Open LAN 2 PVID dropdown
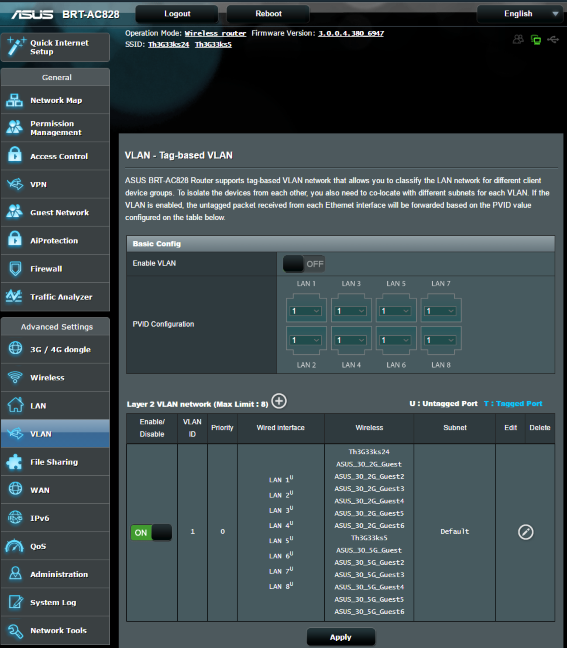This screenshot has width=567, height=648. click(305, 340)
